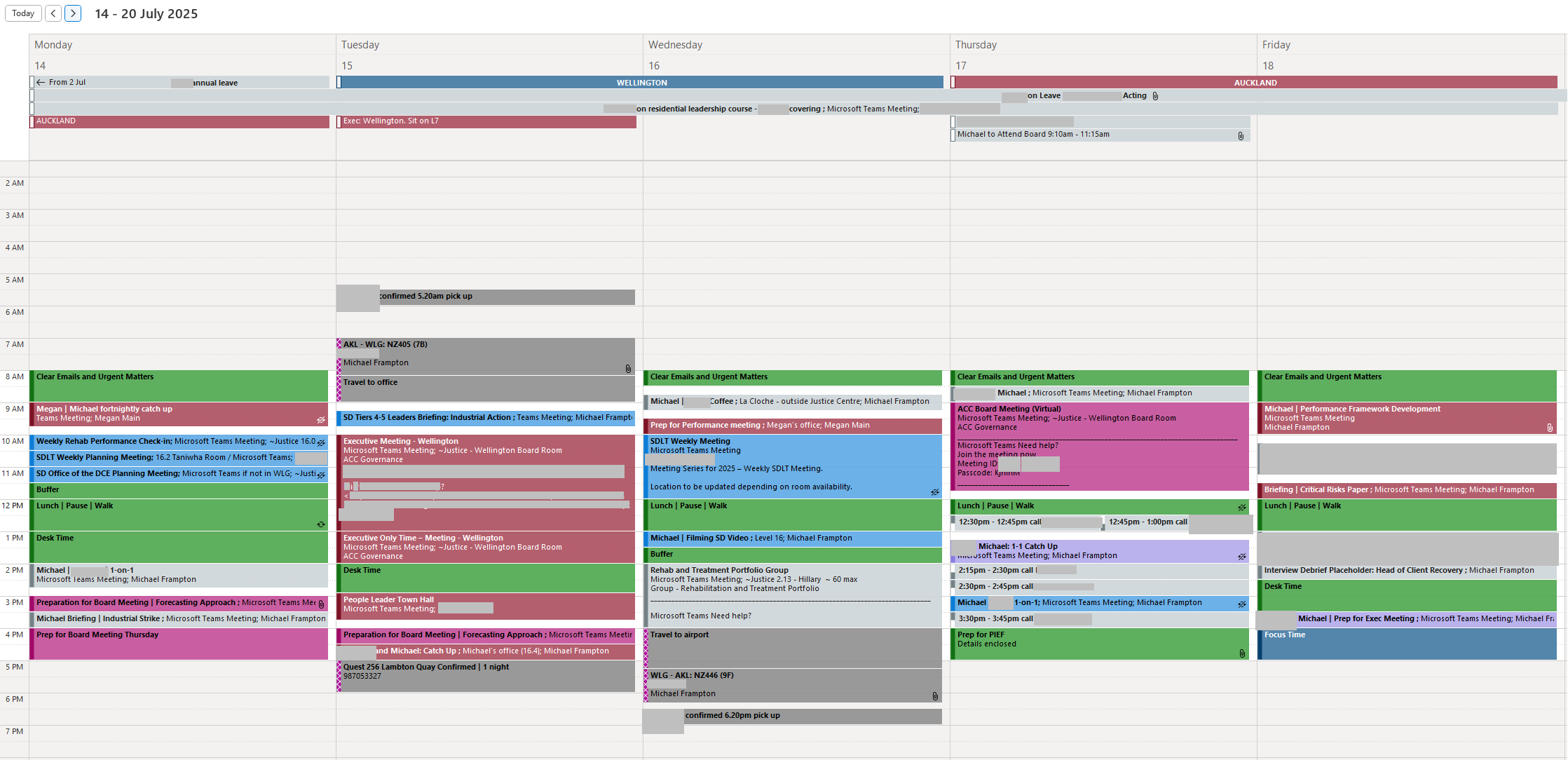Viewport: 1568px width, 760px height.
Task: Advance to next week arrow
Action: [73, 13]
